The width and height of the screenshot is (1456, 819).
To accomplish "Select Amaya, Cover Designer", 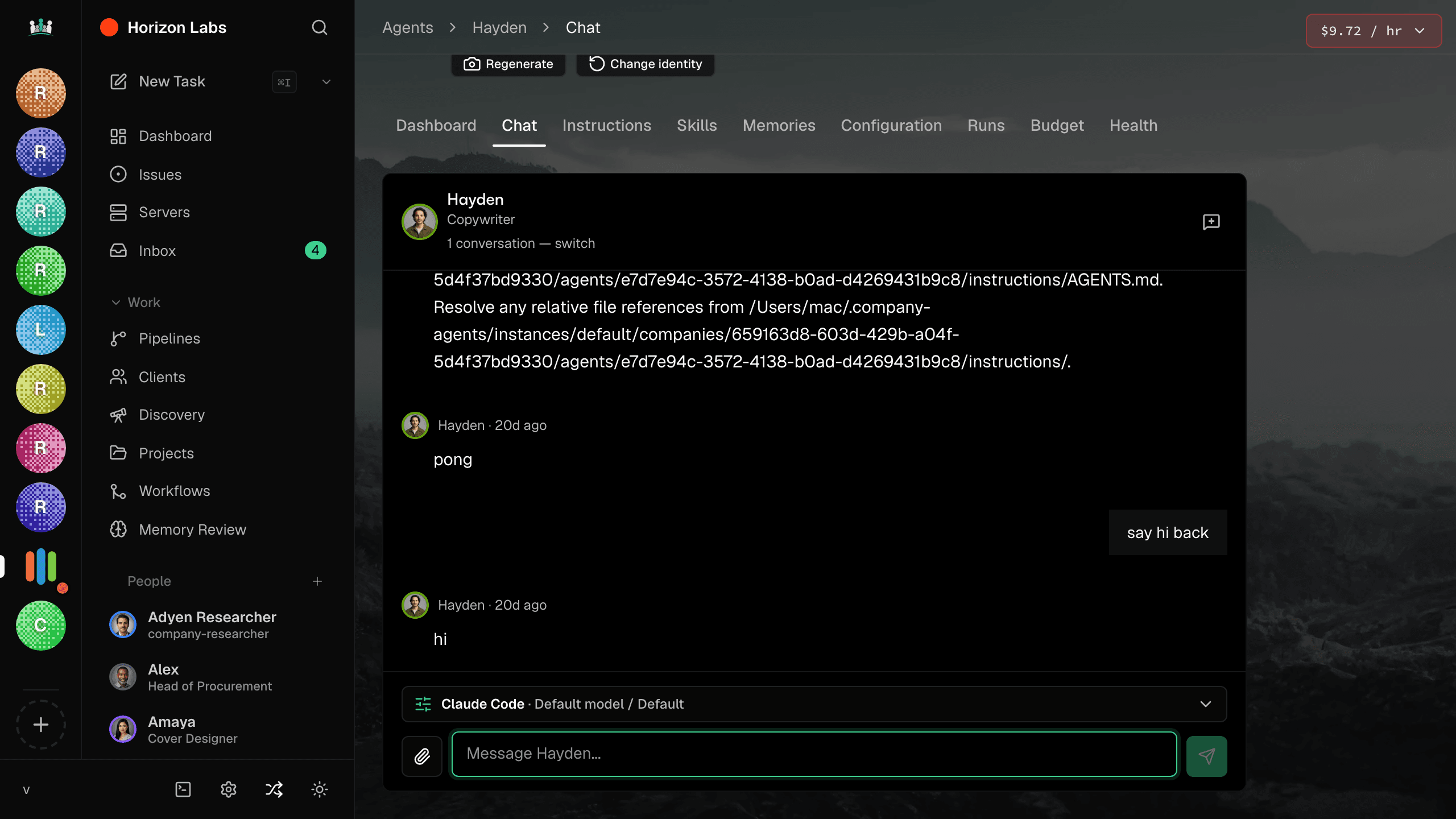I will 218,729.
